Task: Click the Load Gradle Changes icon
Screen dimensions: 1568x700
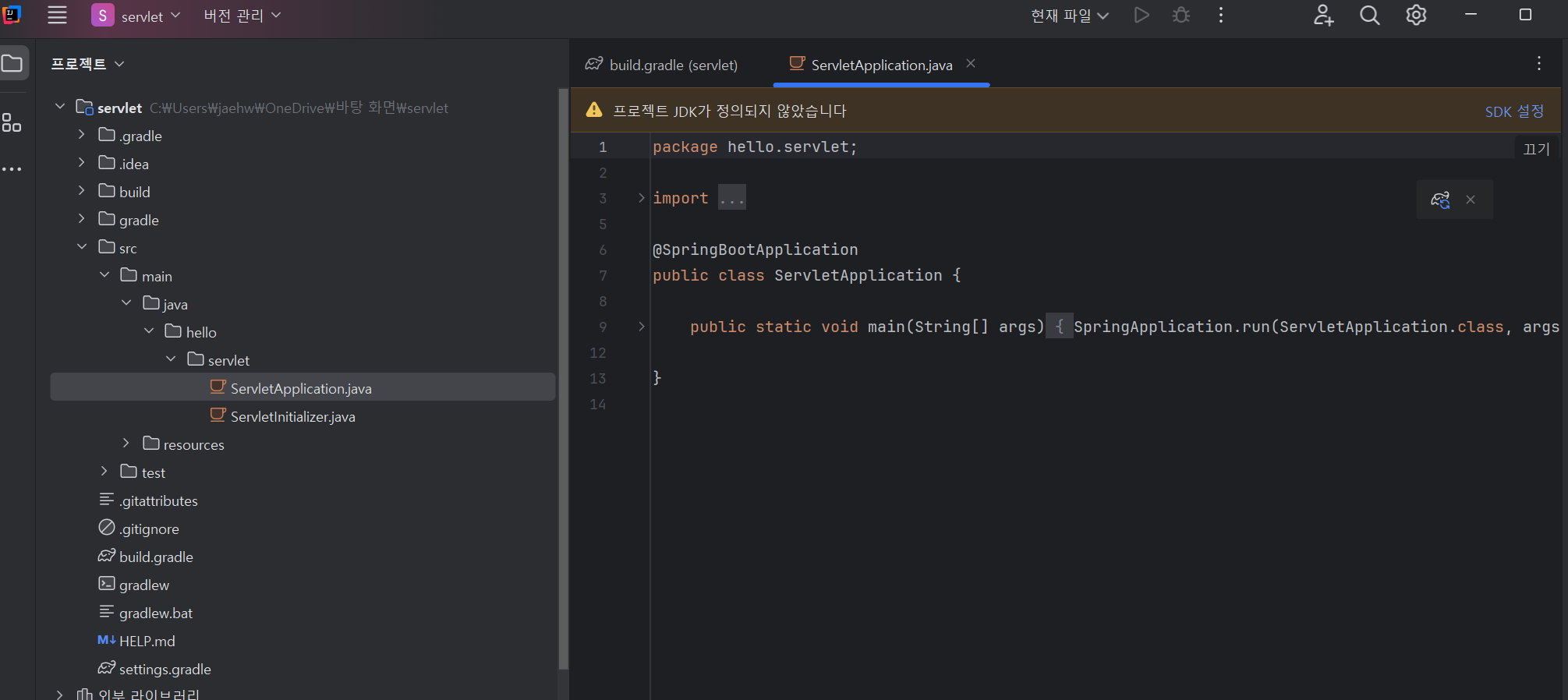Action: pos(1440,200)
